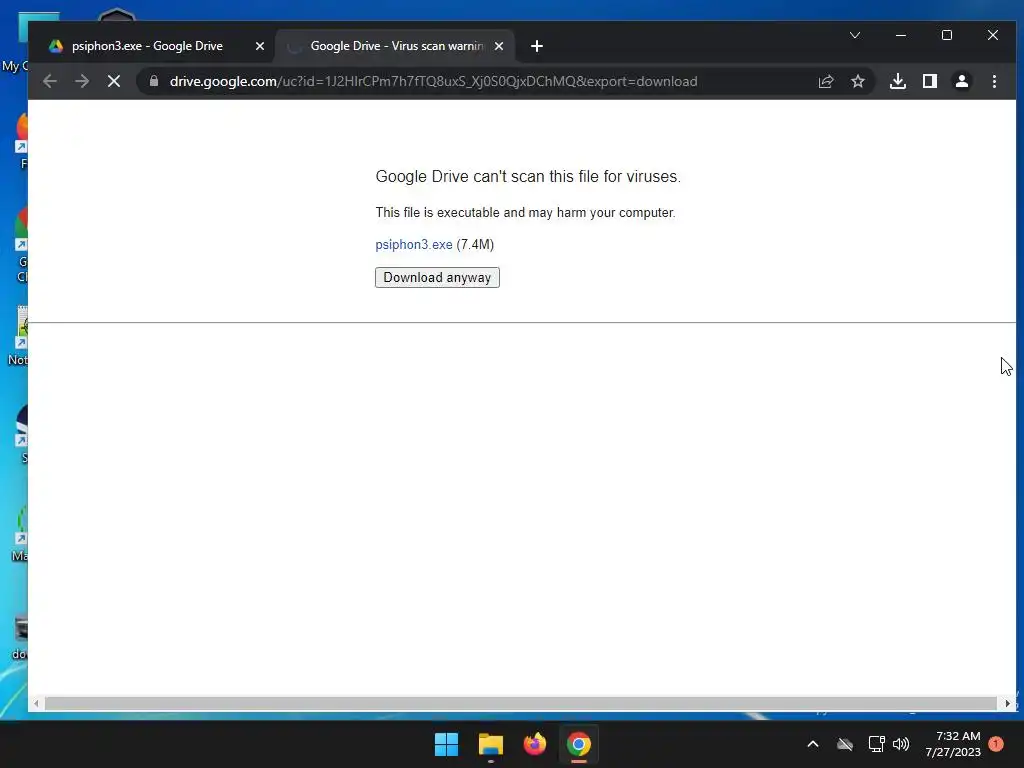The height and width of the screenshot is (768, 1024).
Task: Click Chrome icon in taskbar
Action: click(x=579, y=744)
